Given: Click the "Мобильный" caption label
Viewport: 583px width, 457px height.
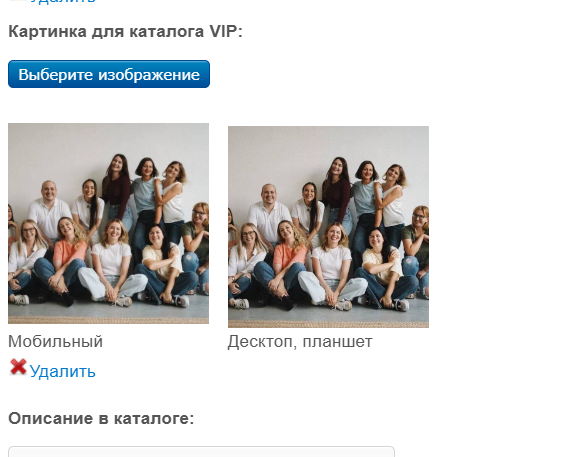Looking at the screenshot, I should pyautogui.click(x=55, y=341).
